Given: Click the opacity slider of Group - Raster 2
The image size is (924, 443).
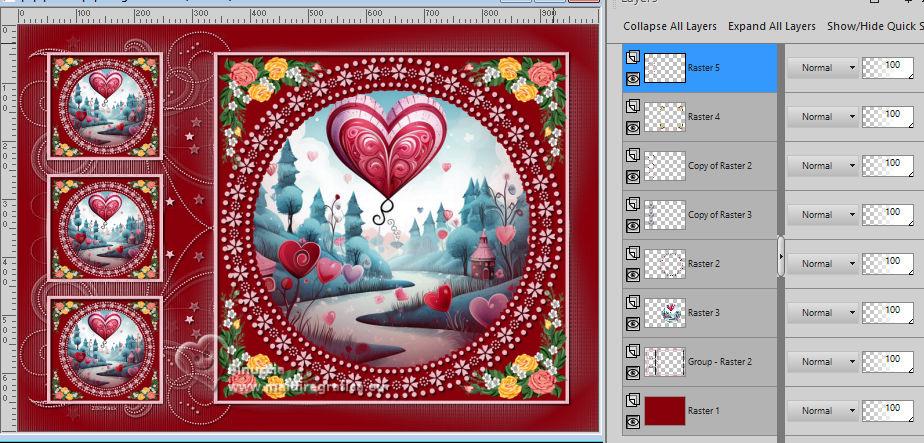Looking at the screenshot, I should pyautogui.click(x=887, y=361).
